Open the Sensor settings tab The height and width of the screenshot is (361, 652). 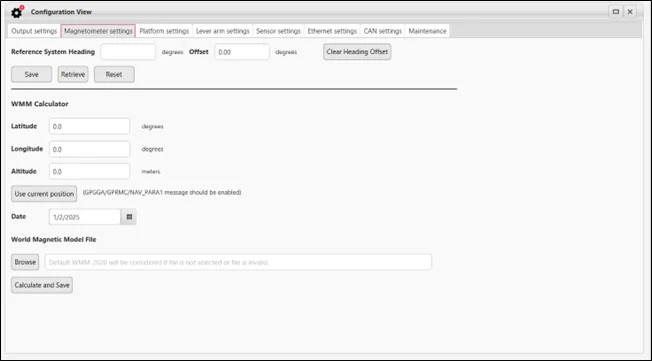point(278,31)
